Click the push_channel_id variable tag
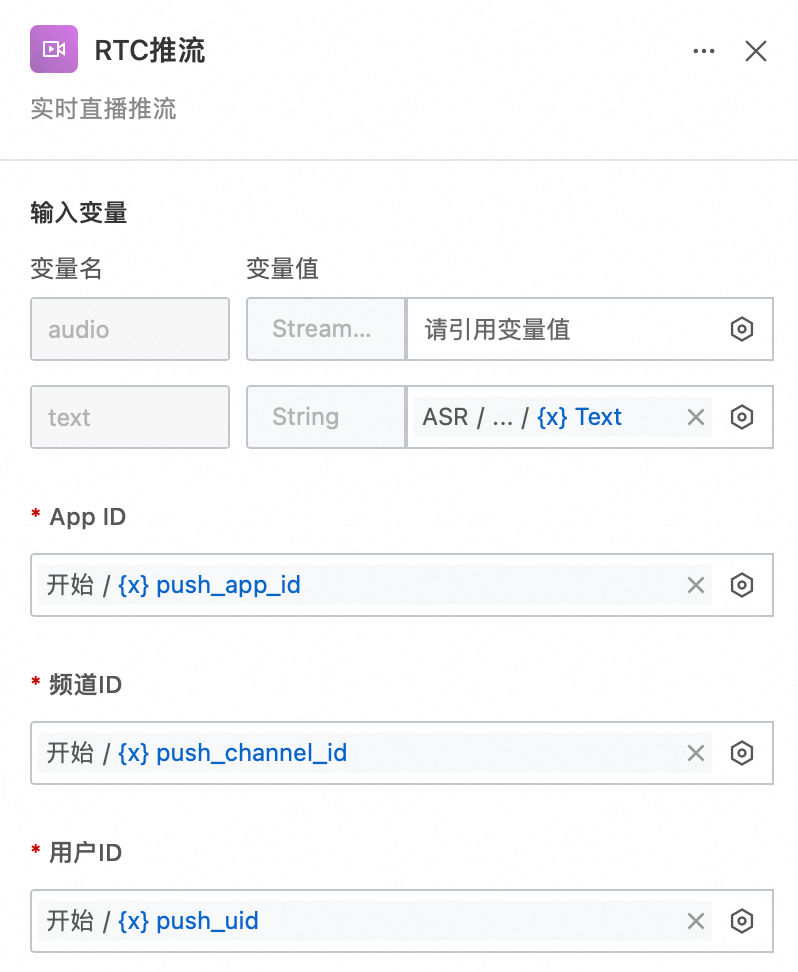The height and width of the screenshot is (972, 798). 251,753
